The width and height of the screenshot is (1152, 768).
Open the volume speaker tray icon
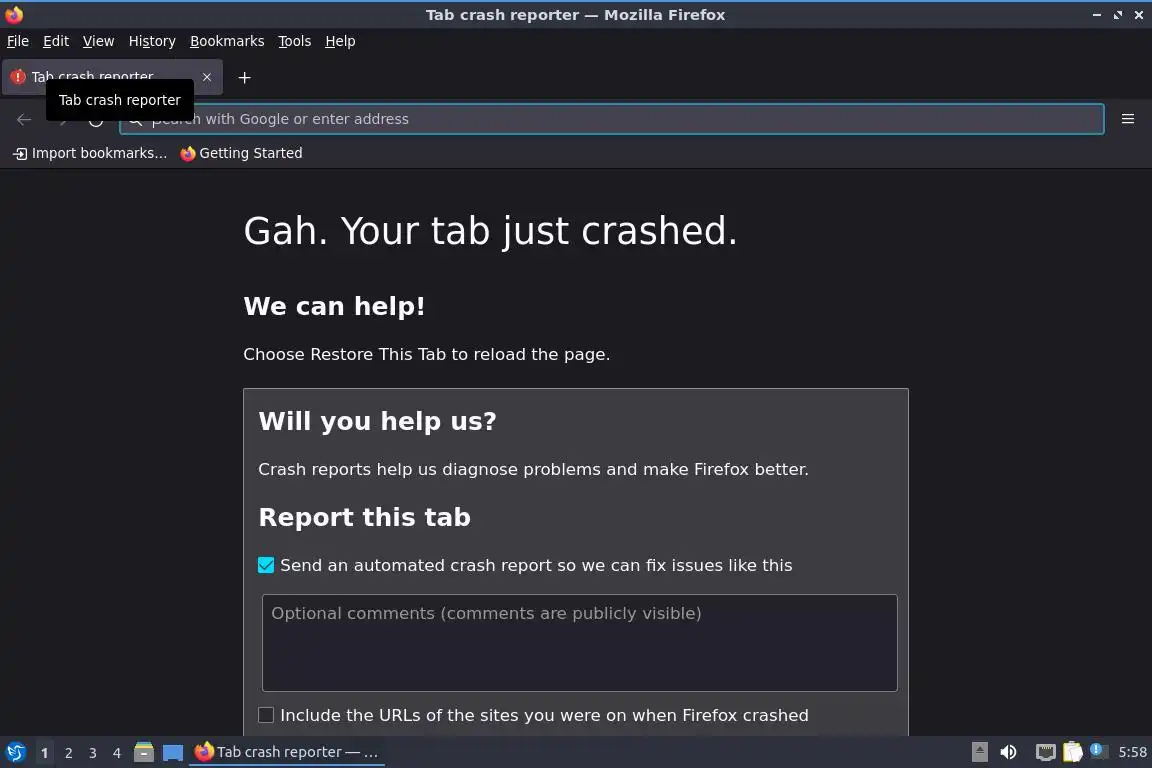tap(1009, 752)
